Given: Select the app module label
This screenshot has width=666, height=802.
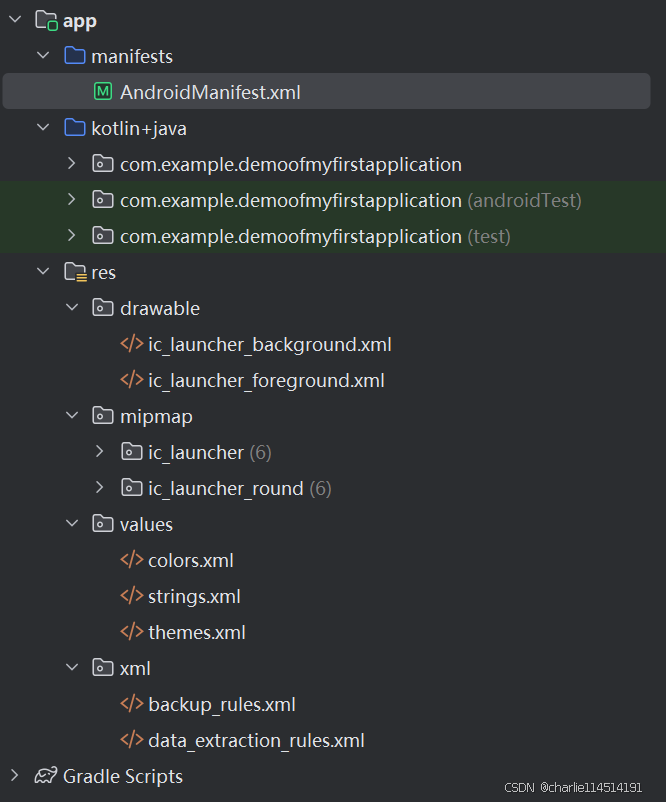Looking at the screenshot, I should coord(80,21).
